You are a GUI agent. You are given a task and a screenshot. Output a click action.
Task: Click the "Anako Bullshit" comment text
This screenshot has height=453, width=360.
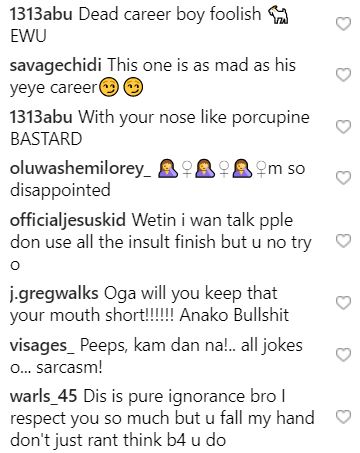(x=234, y=315)
